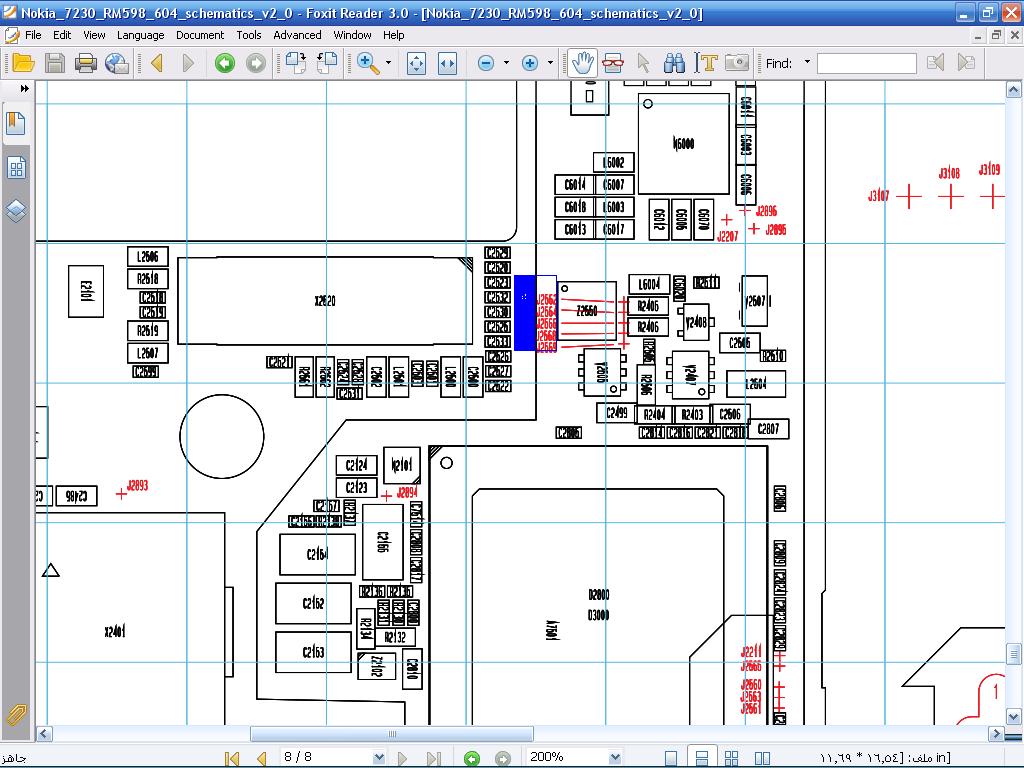The width and height of the screenshot is (1024, 768).
Task: Open the 200% zoom level dropdown
Action: [x=615, y=758]
